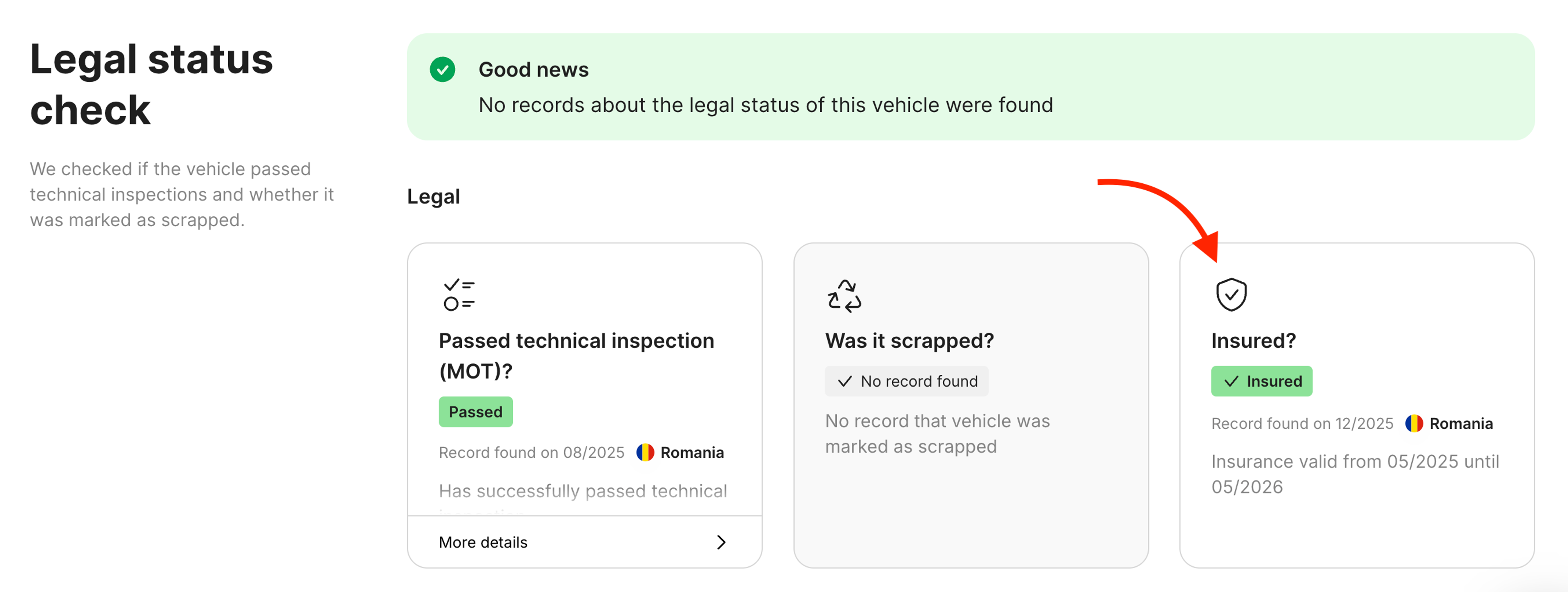Toggle the No record found indicator
Image resolution: width=1568 pixels, height=592 pixels.
(906, 381)
